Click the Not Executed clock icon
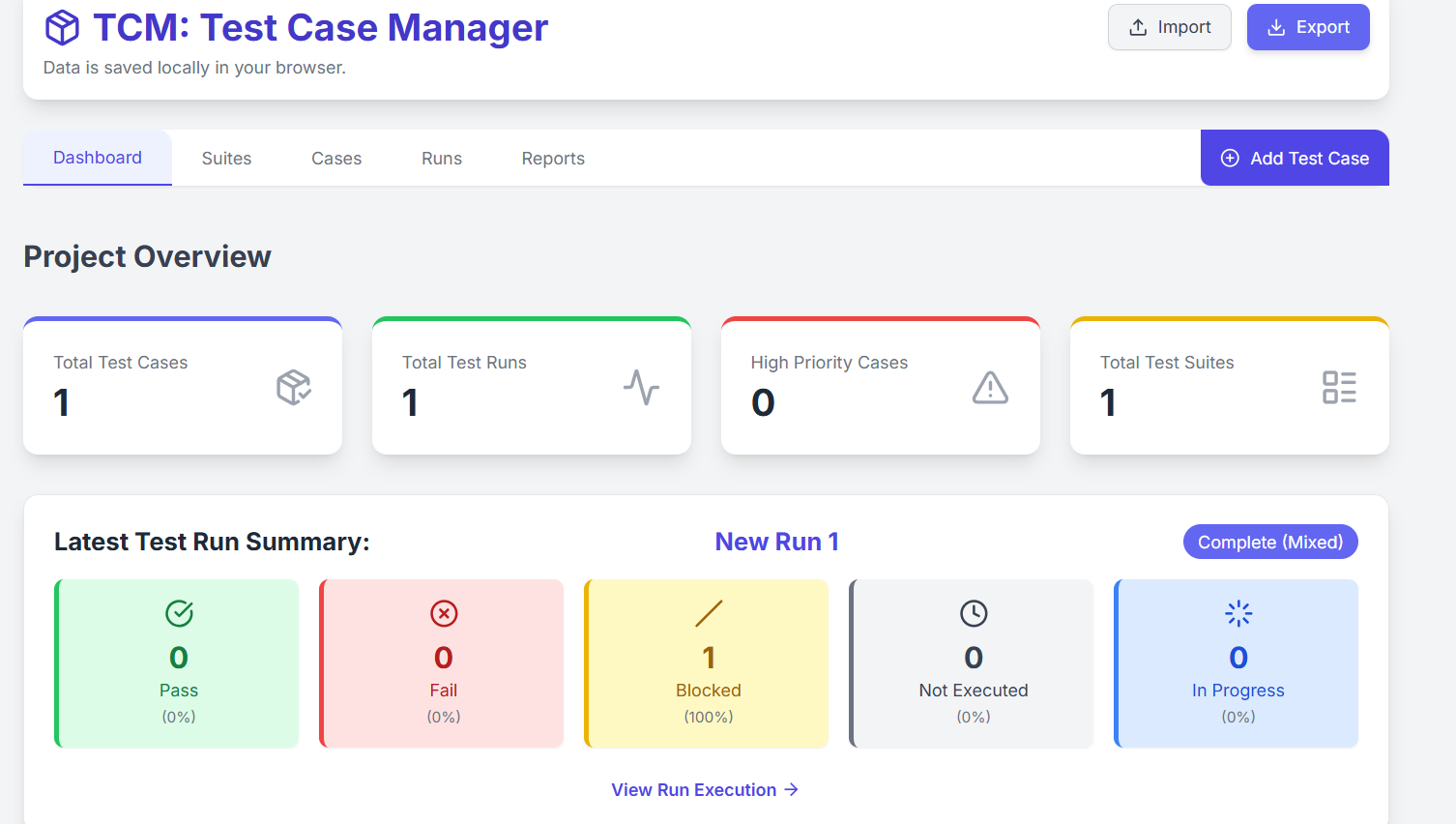The width and height of the screenshot is (1456, 824). pos(973,613)
